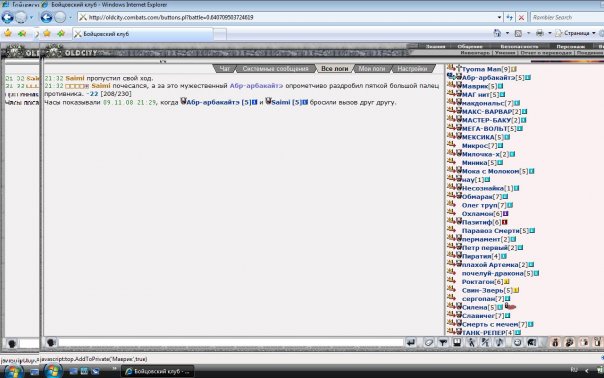
Task: Click private message icon beside Микрос
Action: click(x=451, y=145)
